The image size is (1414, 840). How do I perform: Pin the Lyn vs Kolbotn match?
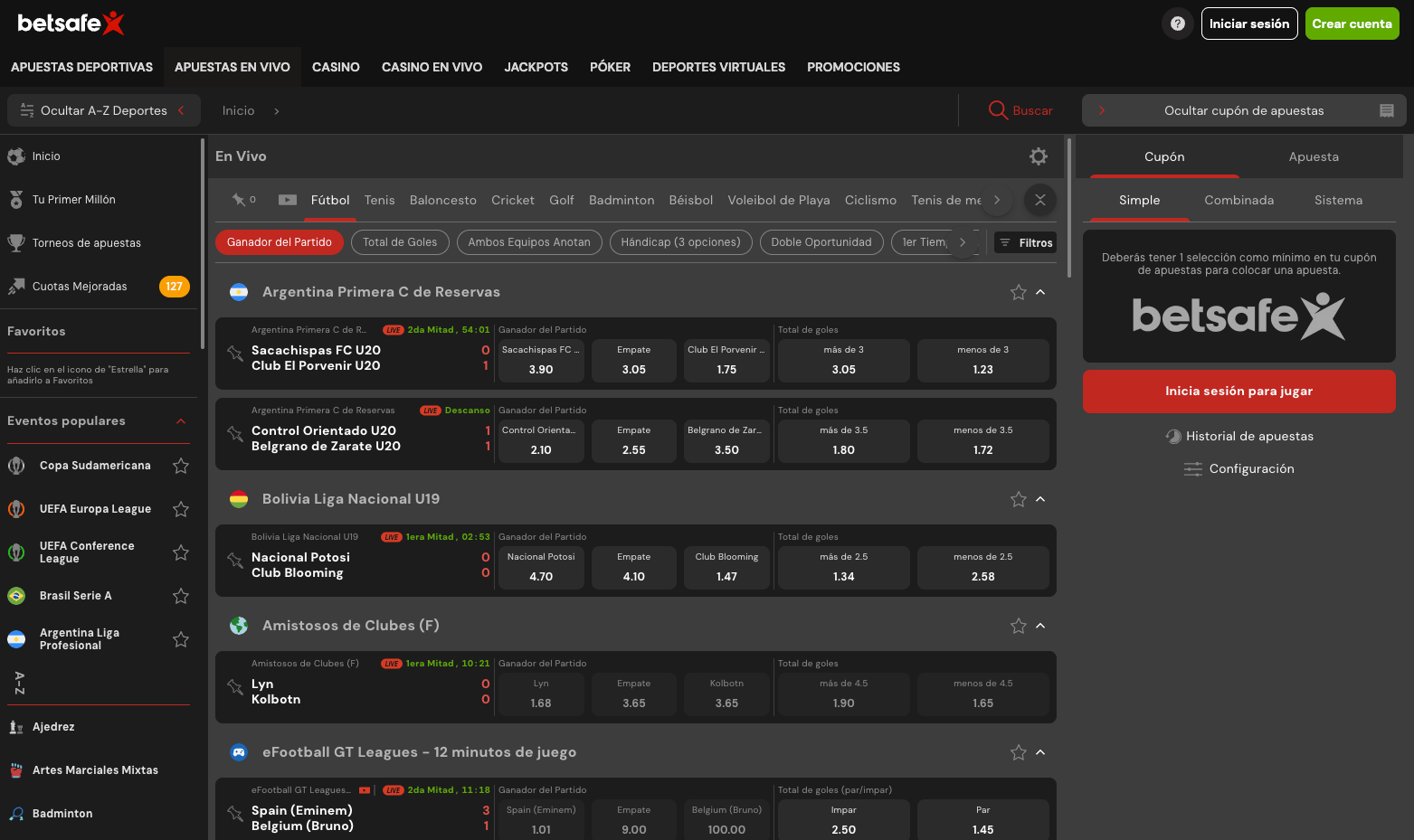coord(235,687)
